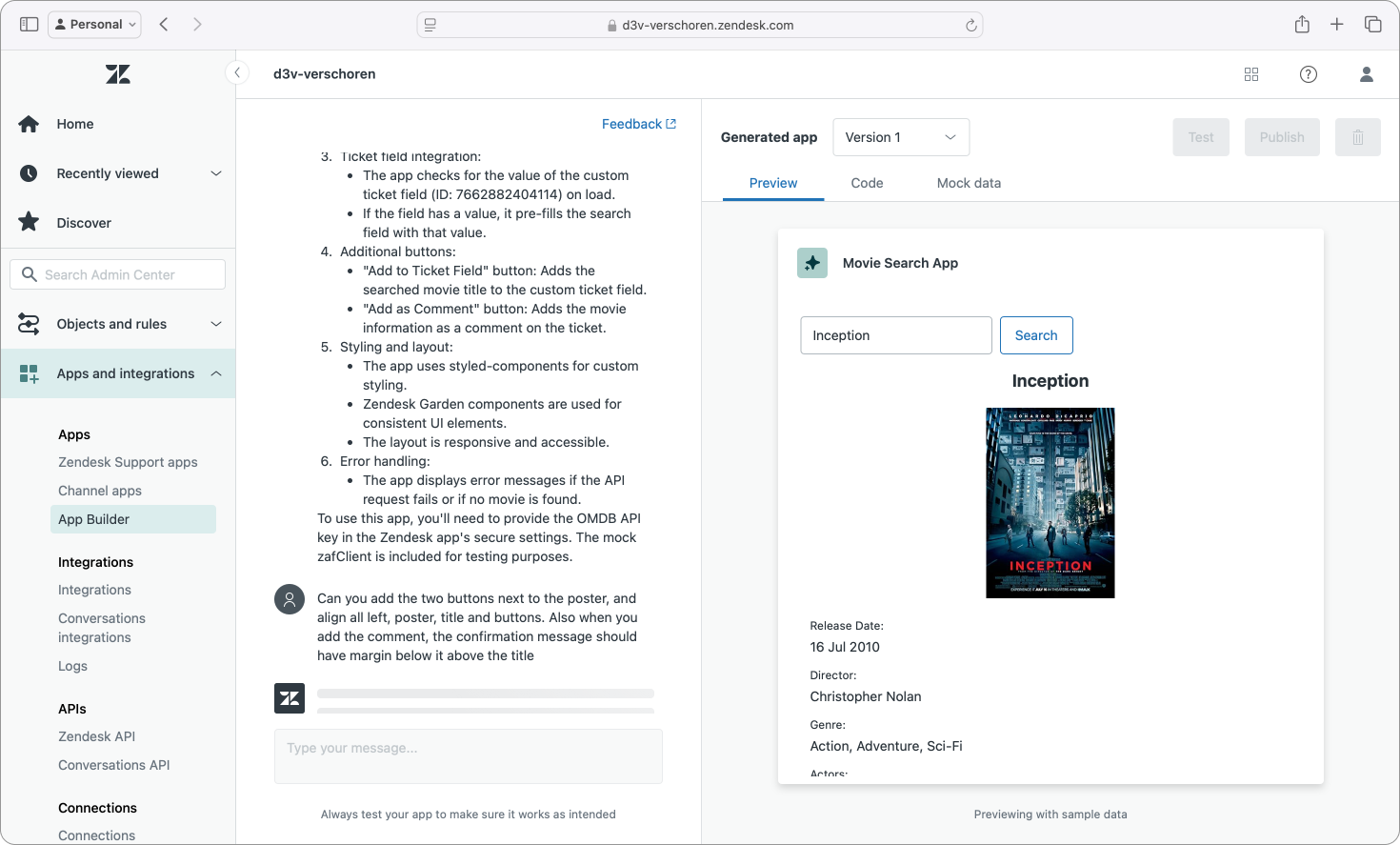Expand the Recently viewed chevron
This screenshot has height=845, width=1400.
pyautogui.click(x=216, y=173)
